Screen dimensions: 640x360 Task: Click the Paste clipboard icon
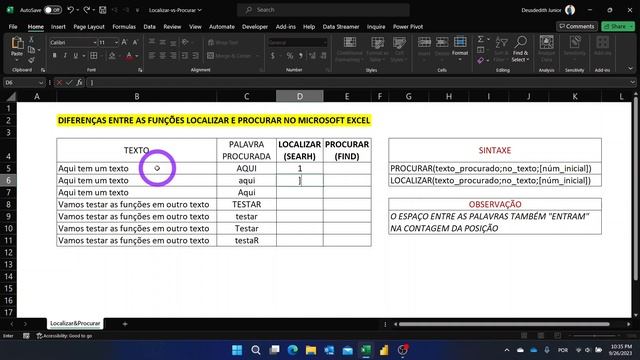pyautogui.click(x=17, y=42)
